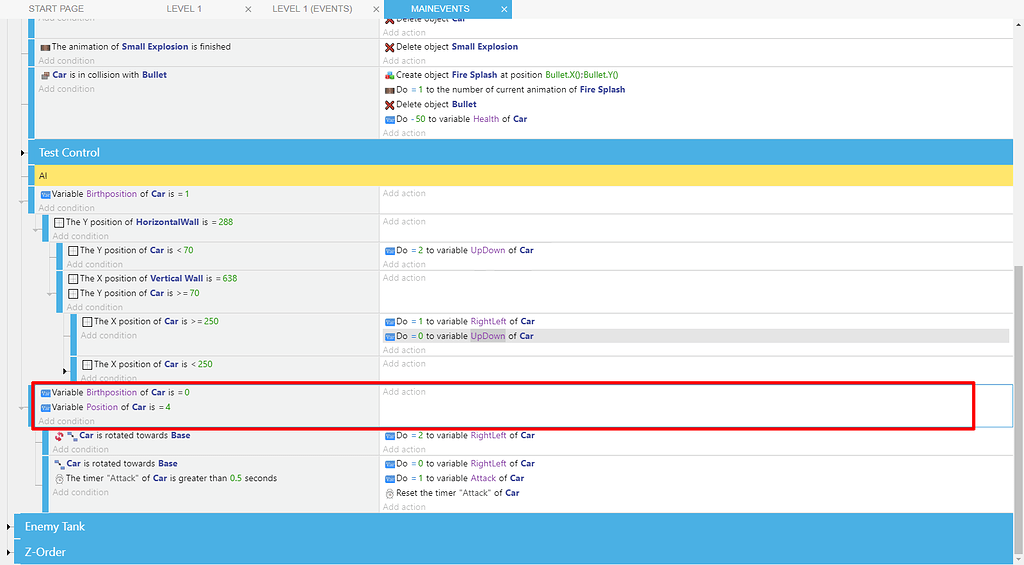Click the Test Control group header title

coord(69,153)
